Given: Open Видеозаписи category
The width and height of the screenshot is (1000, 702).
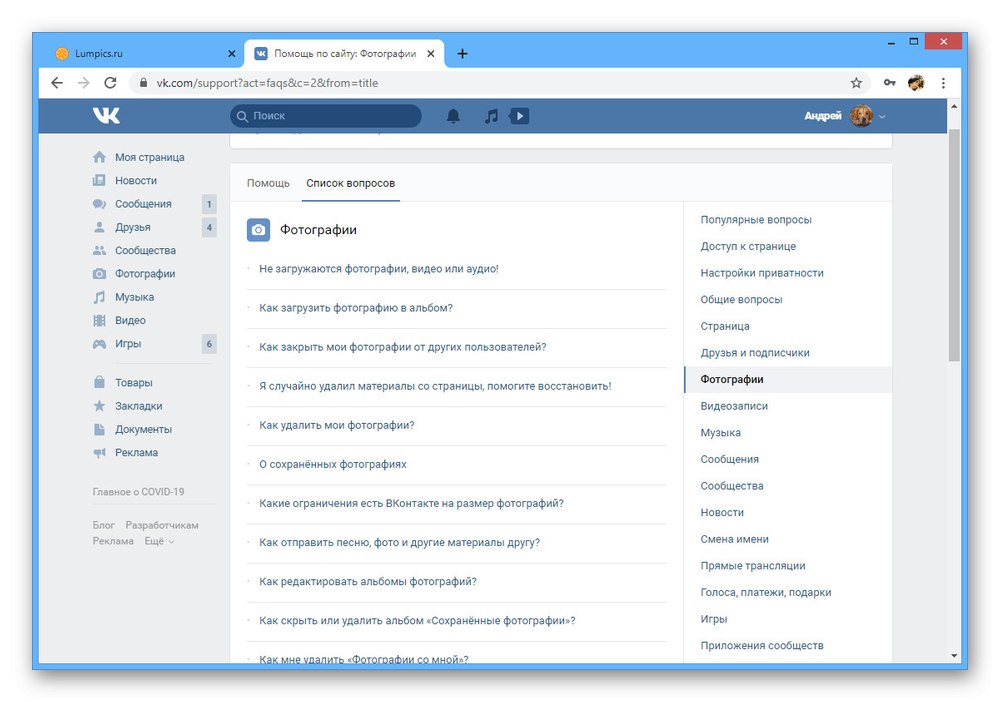Looking at the screenshot, I should [x=734, y=406].
